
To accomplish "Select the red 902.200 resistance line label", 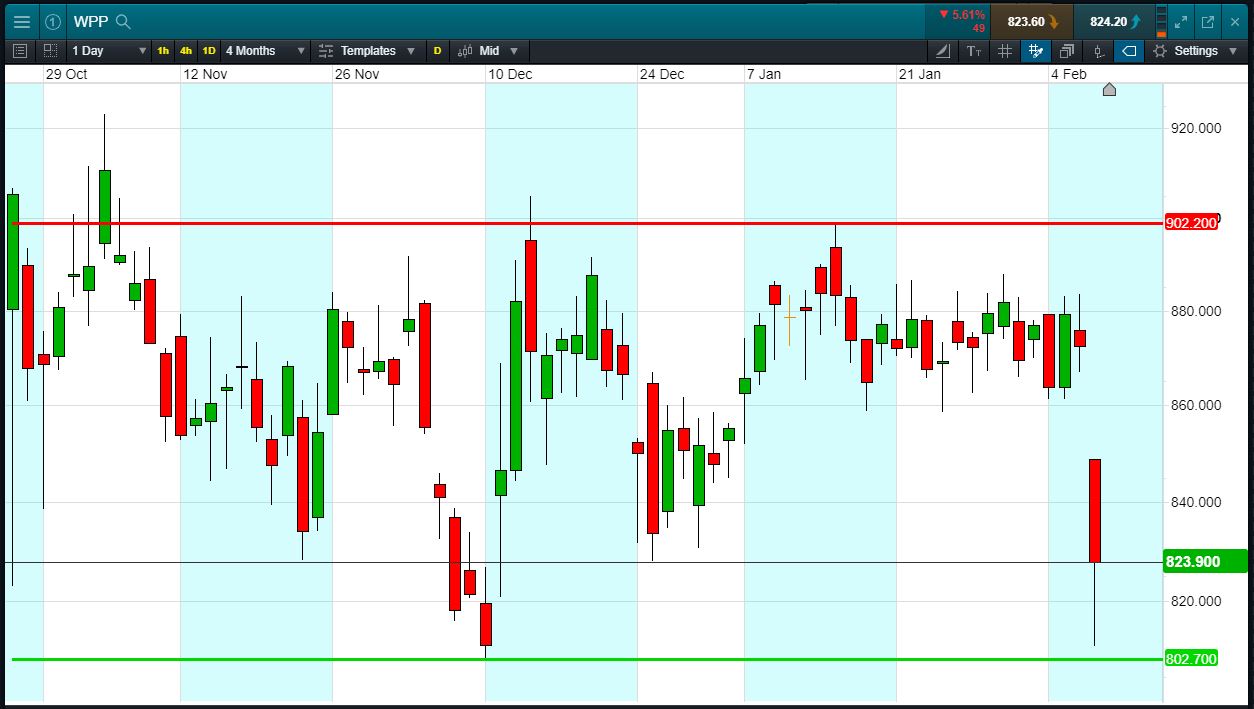I will click(x=1191, y=223).
